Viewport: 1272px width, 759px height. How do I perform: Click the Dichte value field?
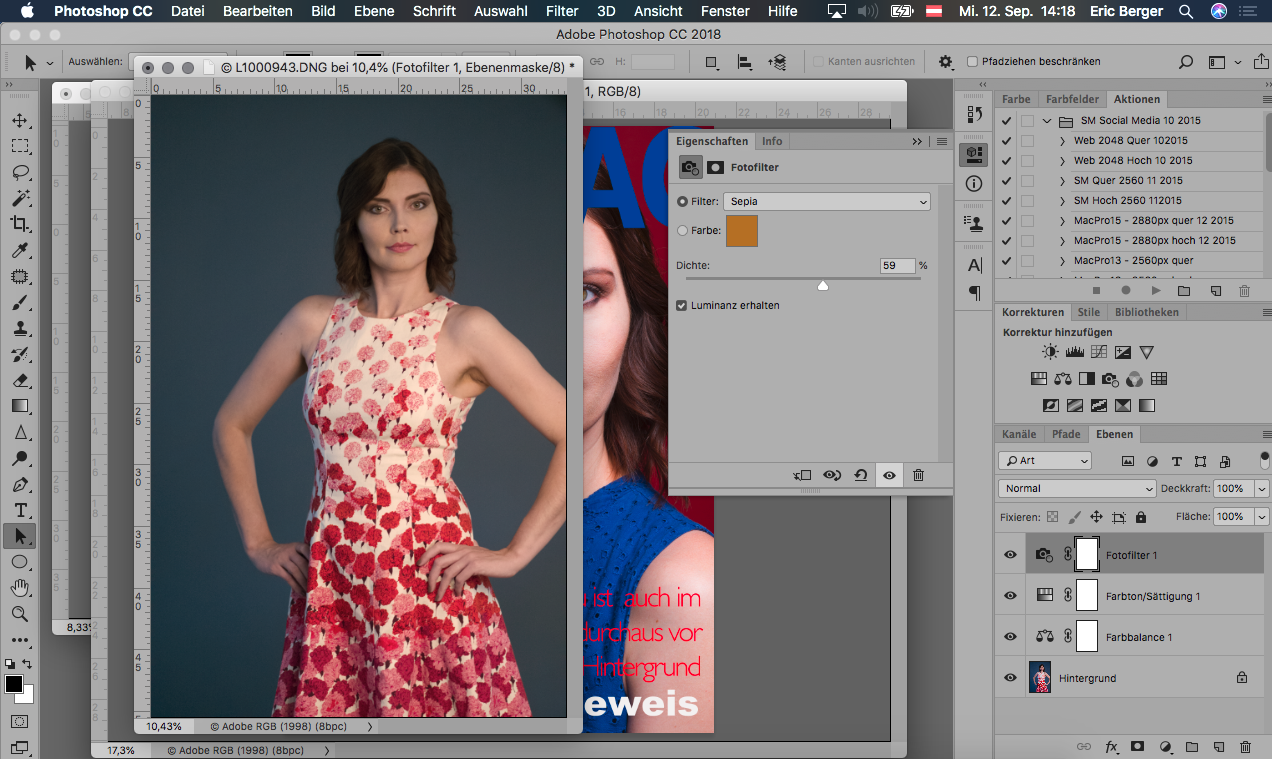point(897,266)
